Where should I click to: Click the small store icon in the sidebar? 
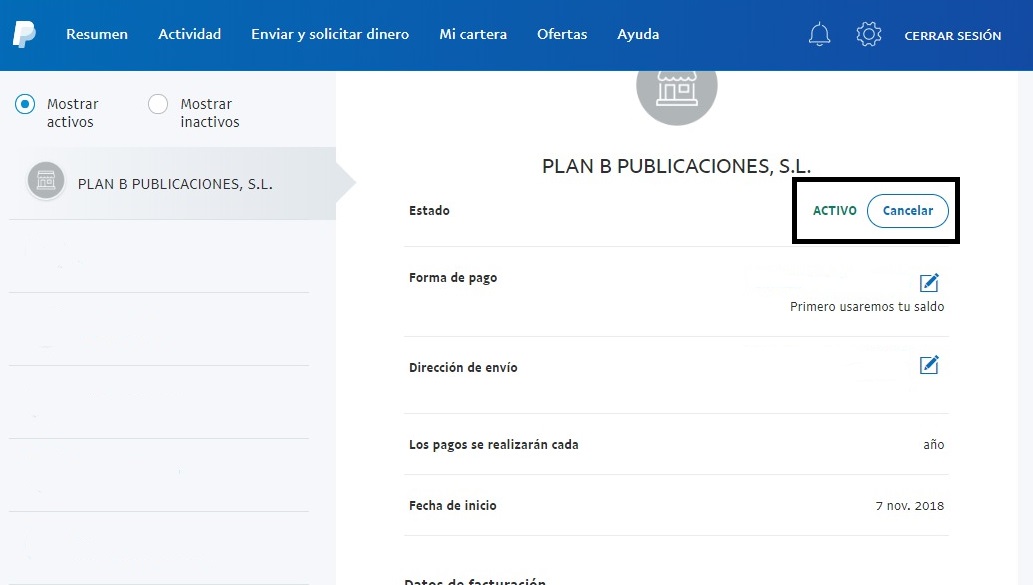(x=46, y=181)
